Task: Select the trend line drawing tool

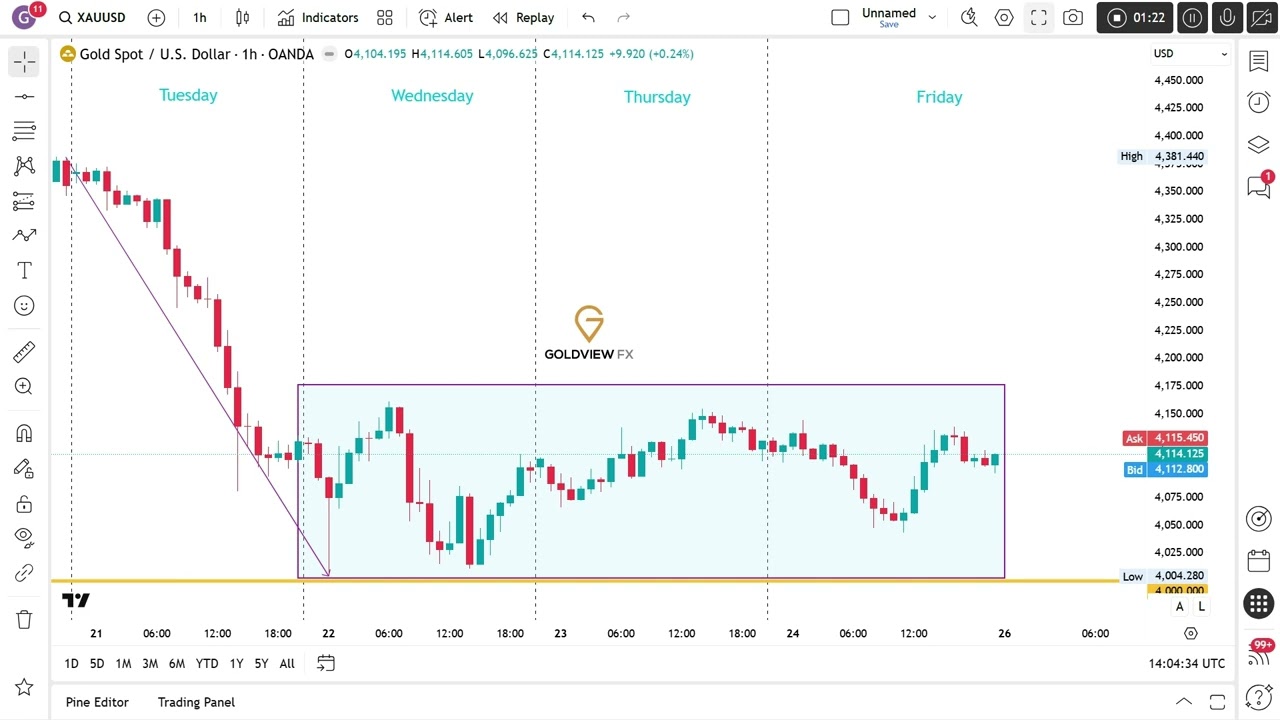Action: pyautogui.click(x=24, y=96)
